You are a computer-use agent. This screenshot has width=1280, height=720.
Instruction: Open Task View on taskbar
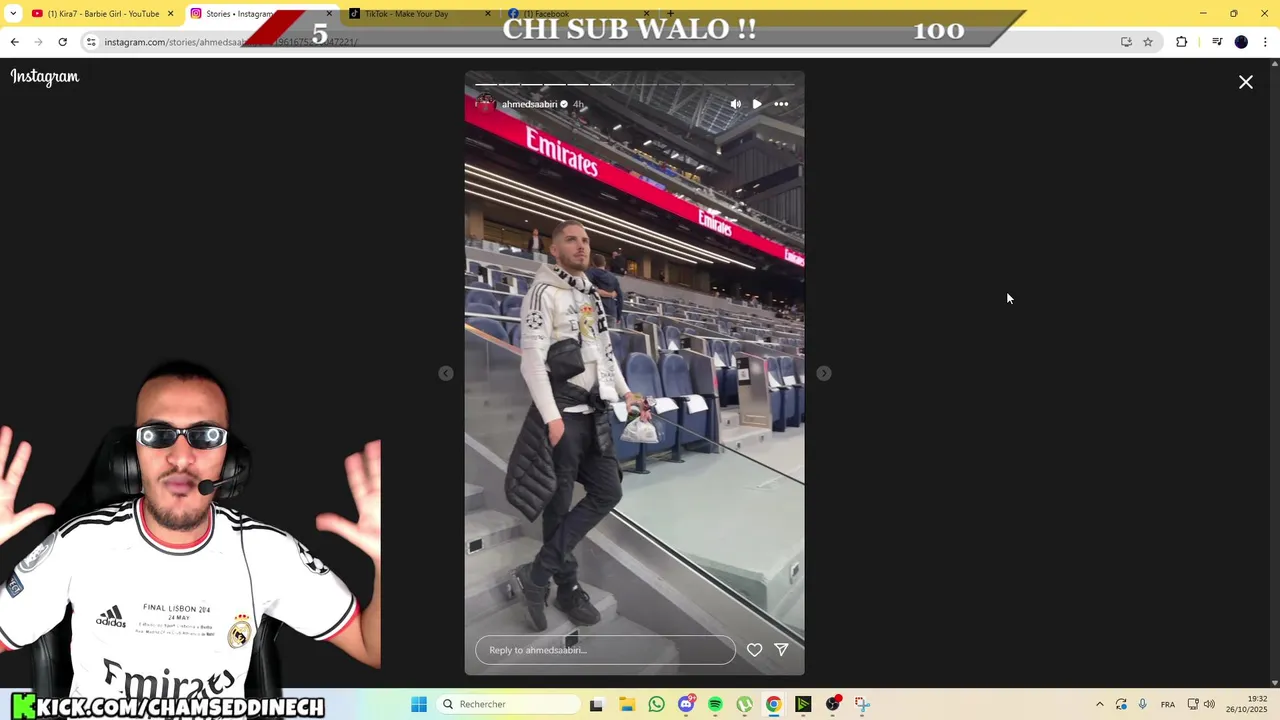pos(596,704)
